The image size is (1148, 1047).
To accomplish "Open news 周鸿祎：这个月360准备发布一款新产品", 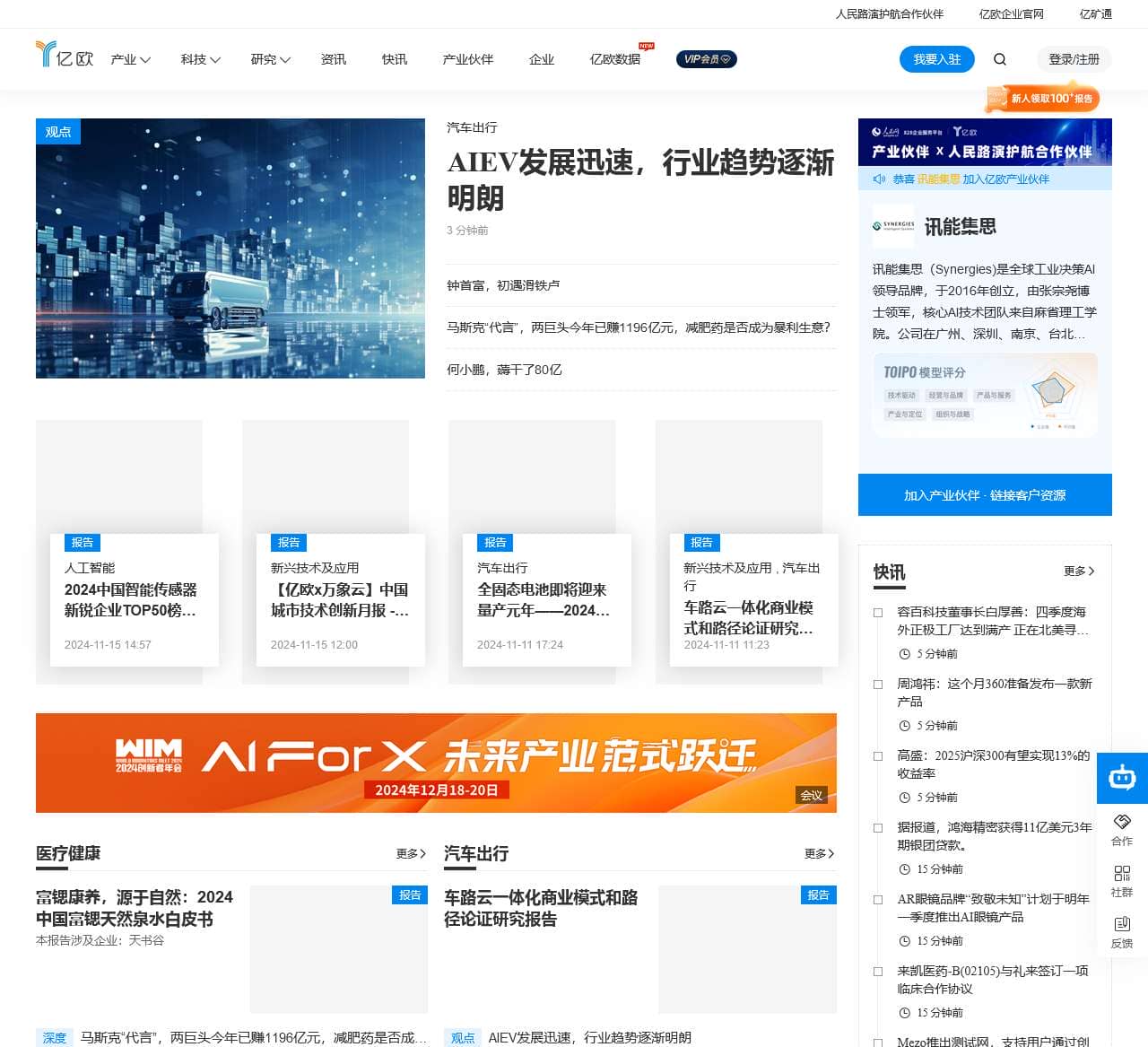I will click(x=995, y=693).
